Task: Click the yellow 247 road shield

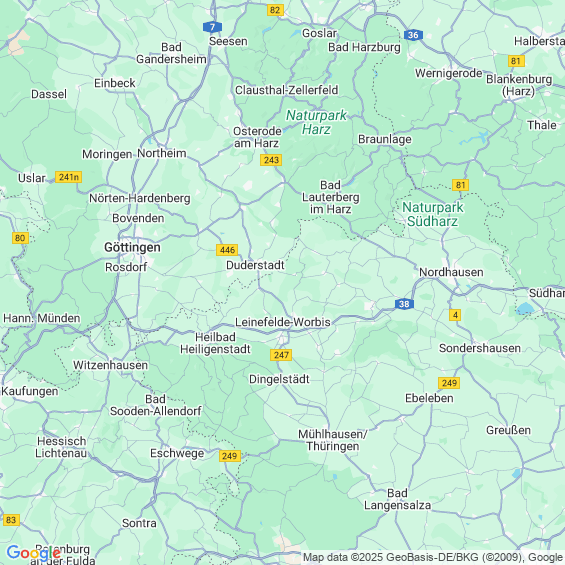Action: pyautogui.click(x=281, y=355)
